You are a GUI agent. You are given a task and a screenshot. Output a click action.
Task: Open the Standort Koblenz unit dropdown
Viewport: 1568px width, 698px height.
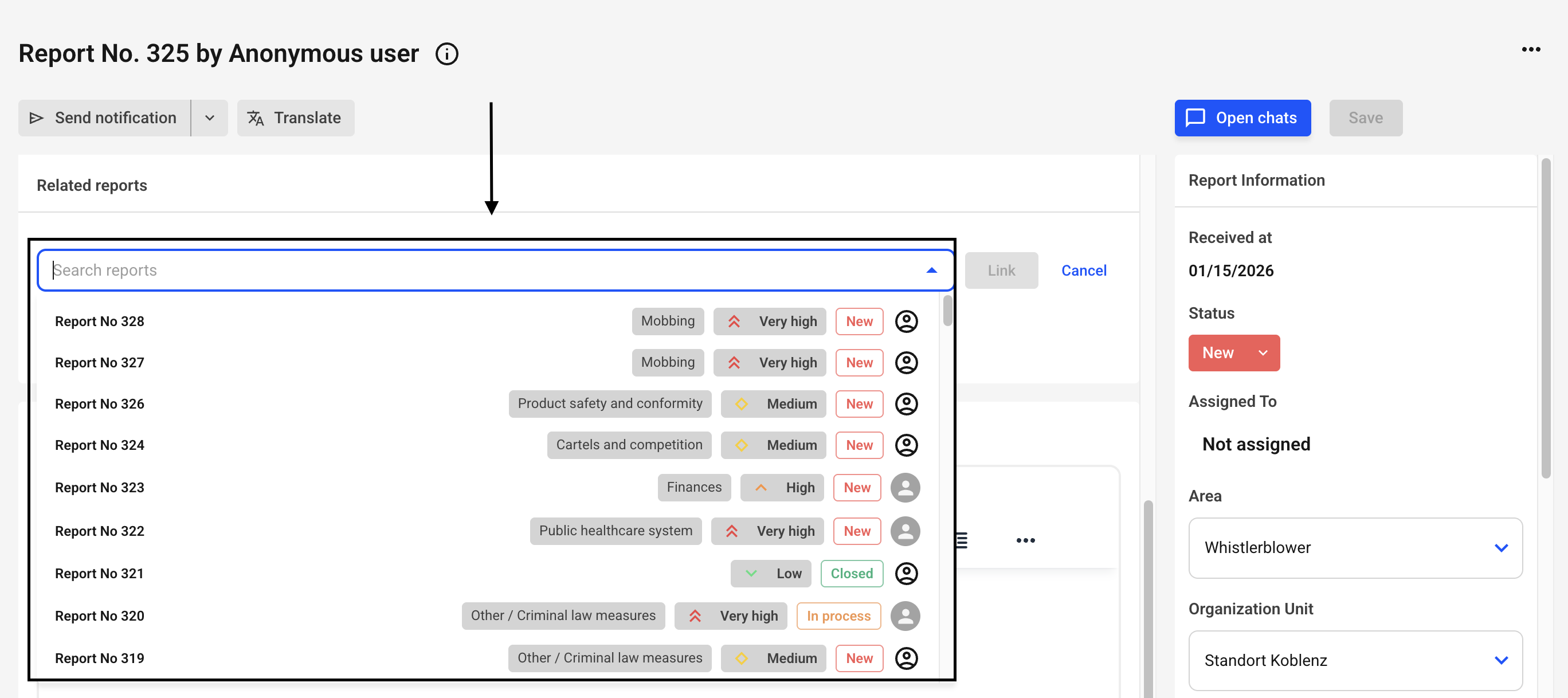point(1355,660)
